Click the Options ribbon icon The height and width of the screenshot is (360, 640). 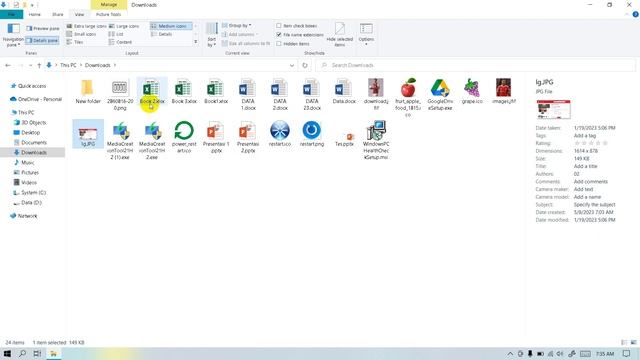(366, 33)
